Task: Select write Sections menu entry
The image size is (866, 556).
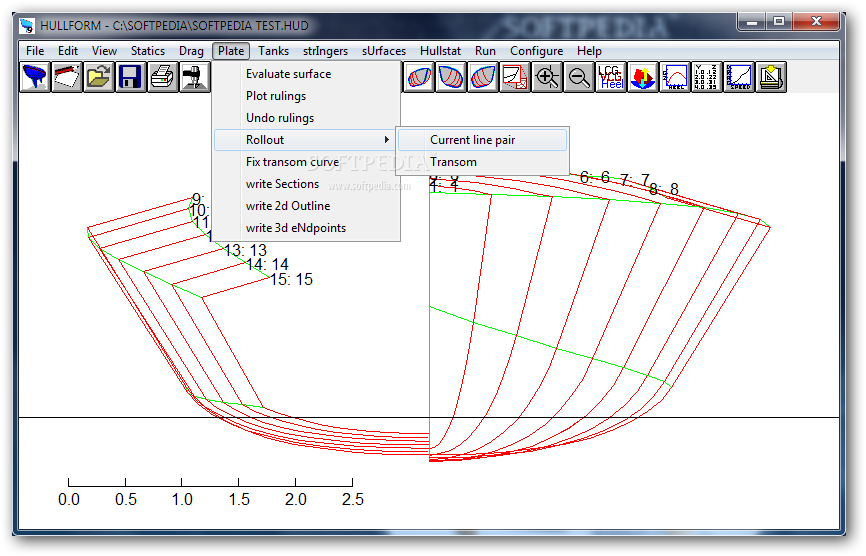Action: click(307, 184)
